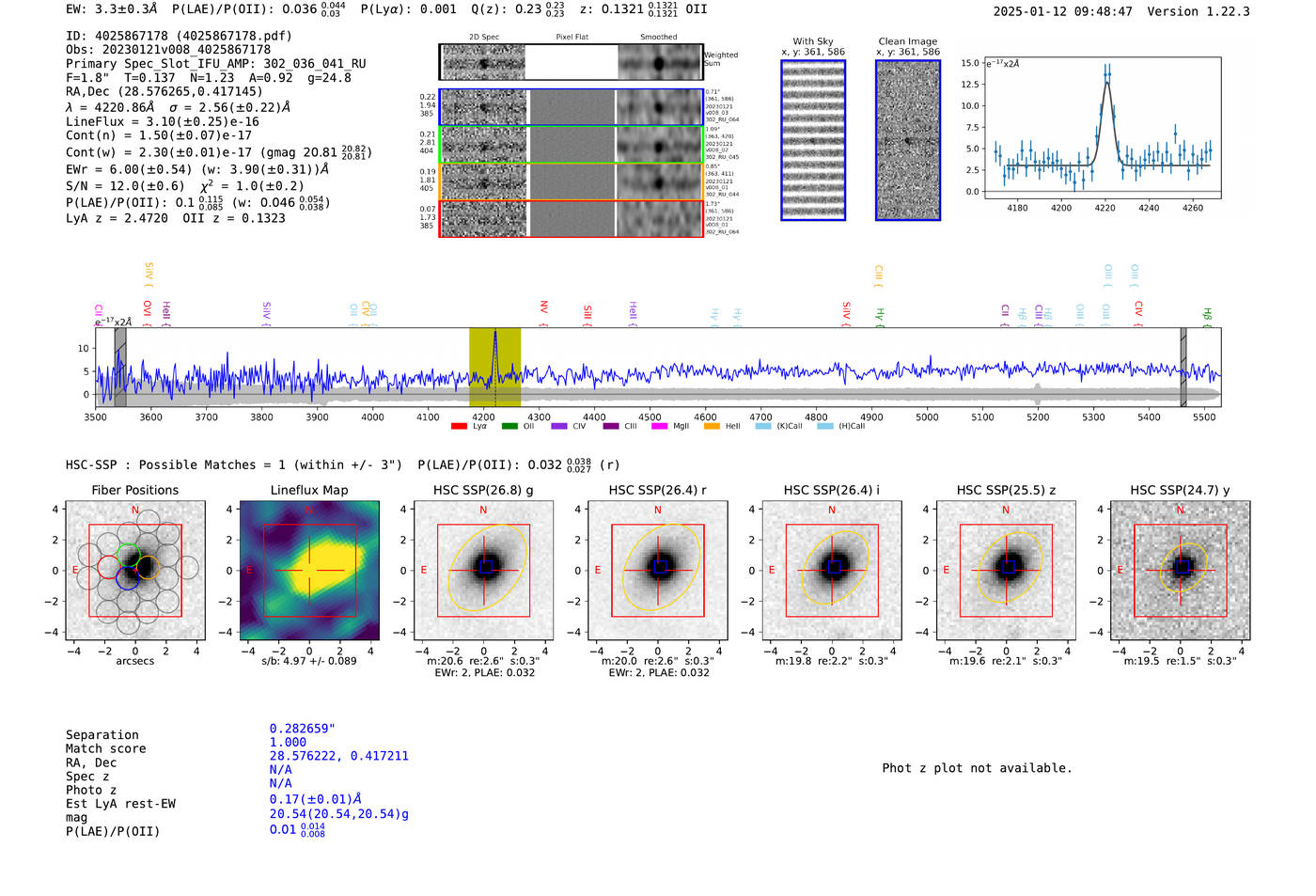Viewport: 1316px width, 896px height.
Task: Open the HSC SSP(24.7) y image
Action: [x=1180, y=571]
